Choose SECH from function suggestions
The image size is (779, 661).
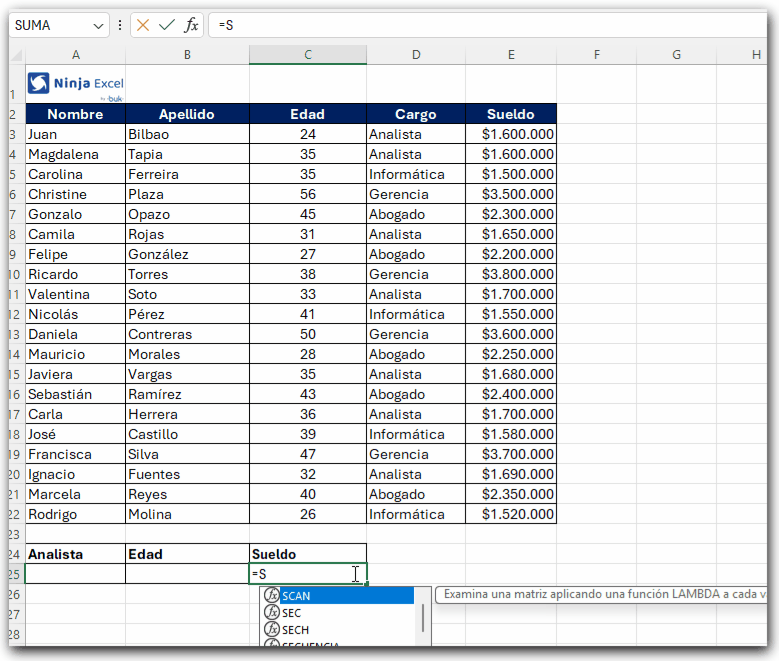296,630
